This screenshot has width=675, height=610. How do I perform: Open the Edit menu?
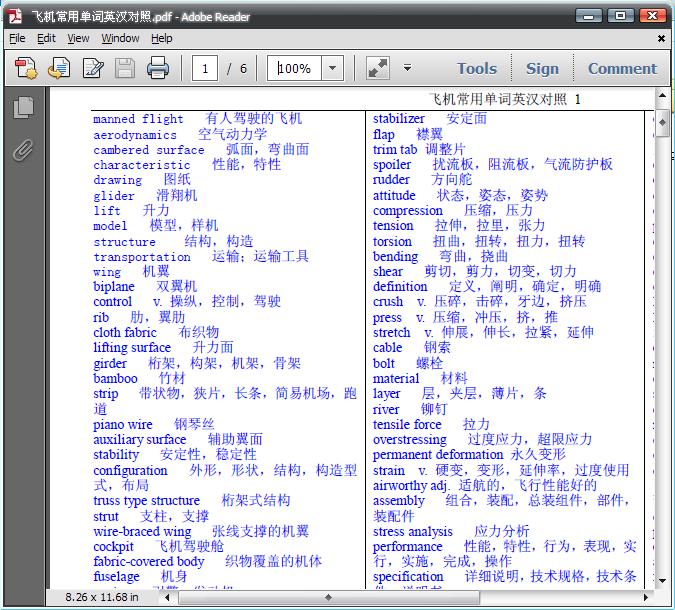tap(46, 38)
